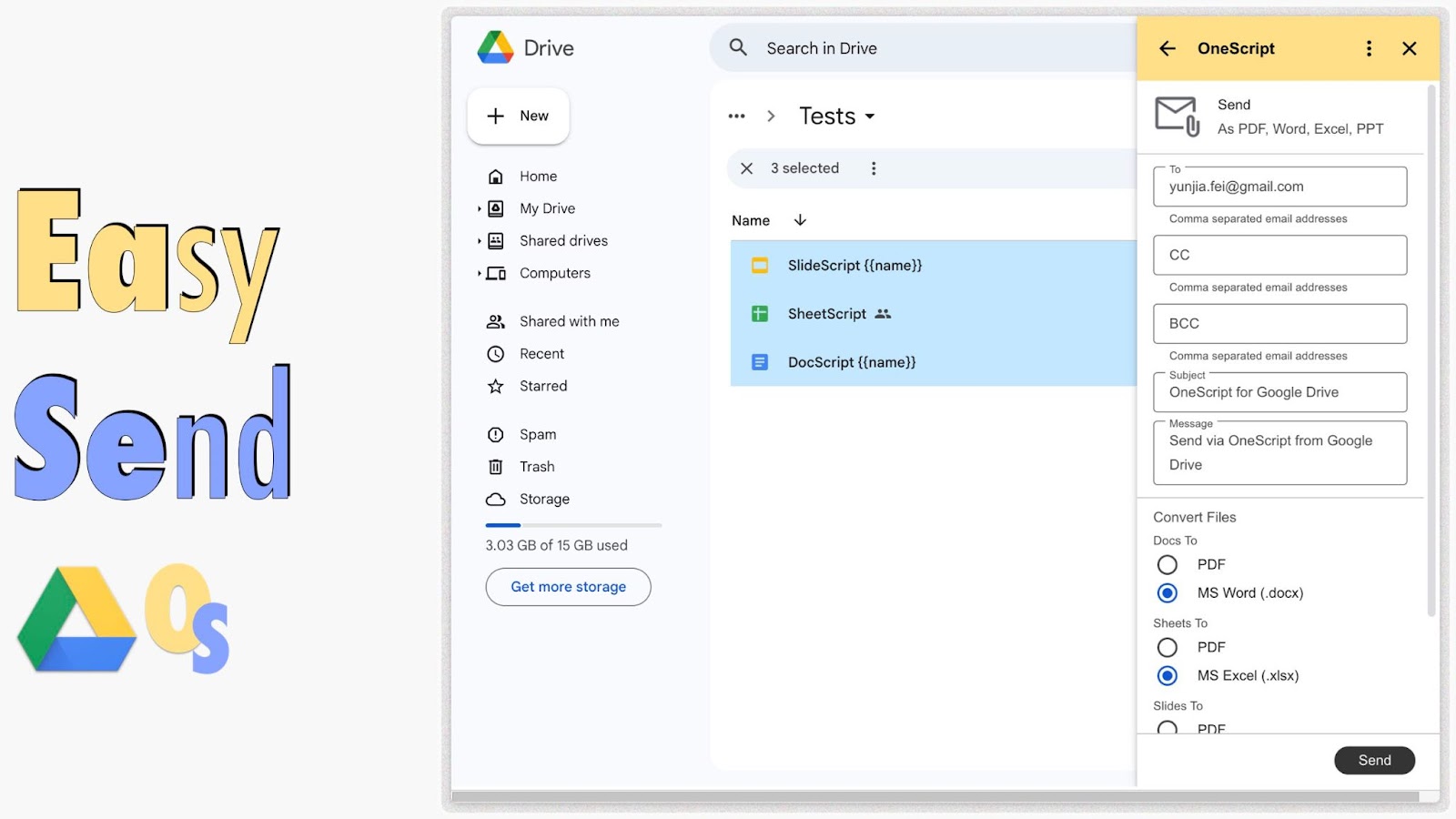
Task: Click the Name column header
Action: tap(751, 220)
